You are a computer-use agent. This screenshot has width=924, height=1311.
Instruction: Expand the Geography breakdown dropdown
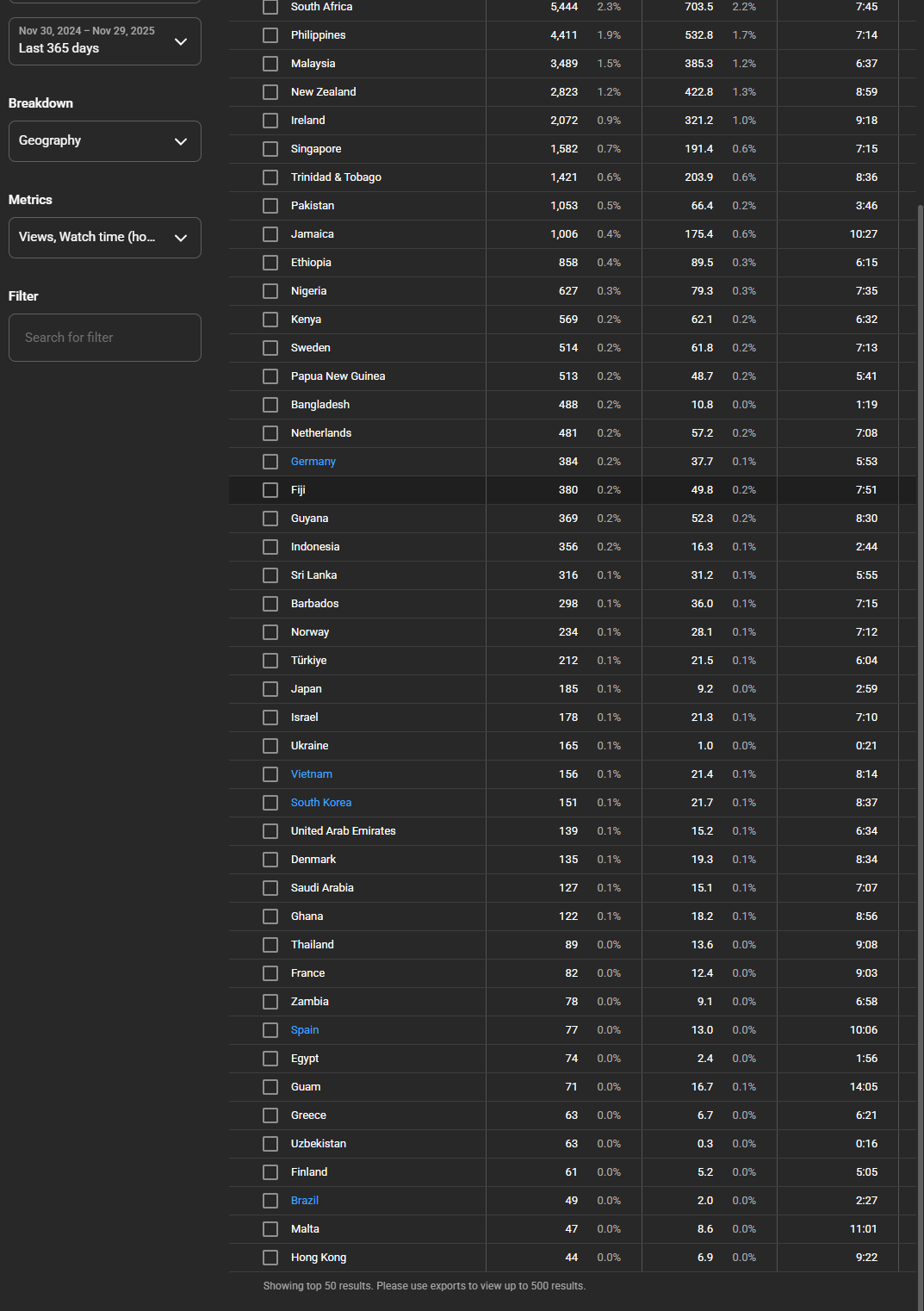tap(104, 141)
